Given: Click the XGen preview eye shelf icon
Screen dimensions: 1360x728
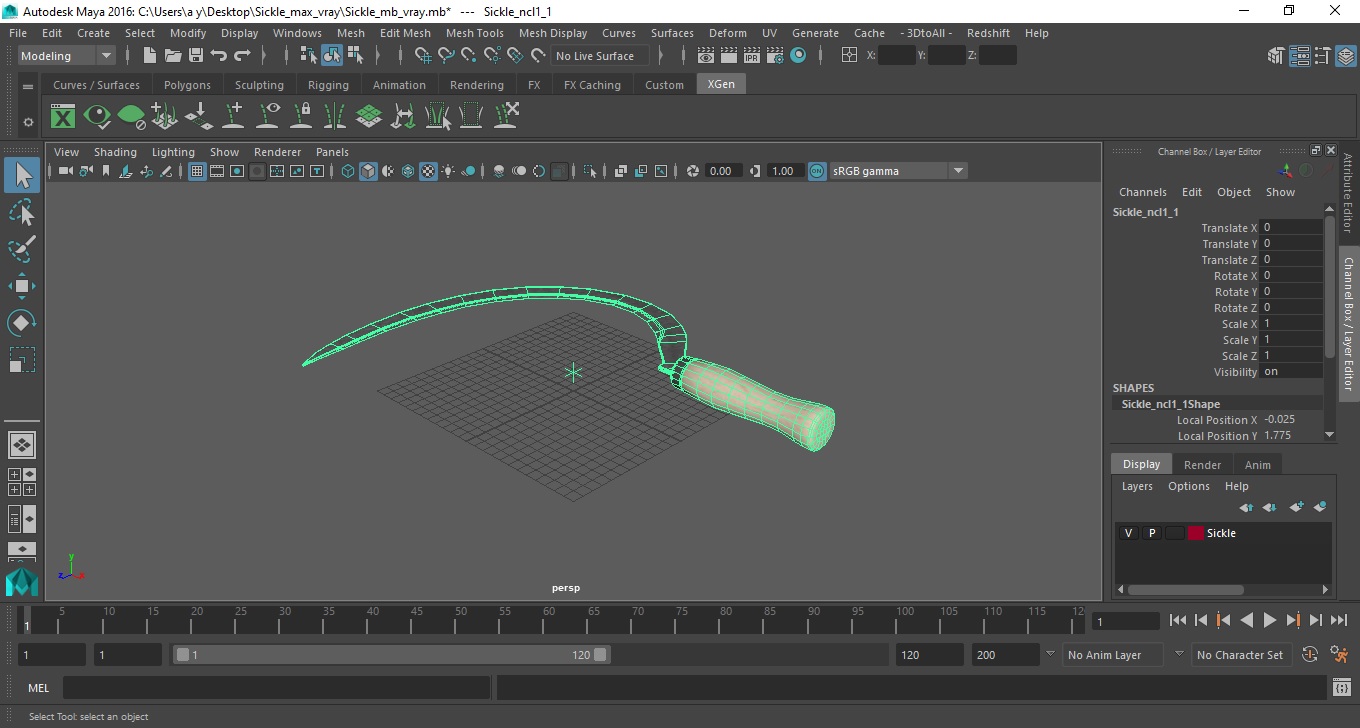Looking at the screenshot, I should 97,116.
